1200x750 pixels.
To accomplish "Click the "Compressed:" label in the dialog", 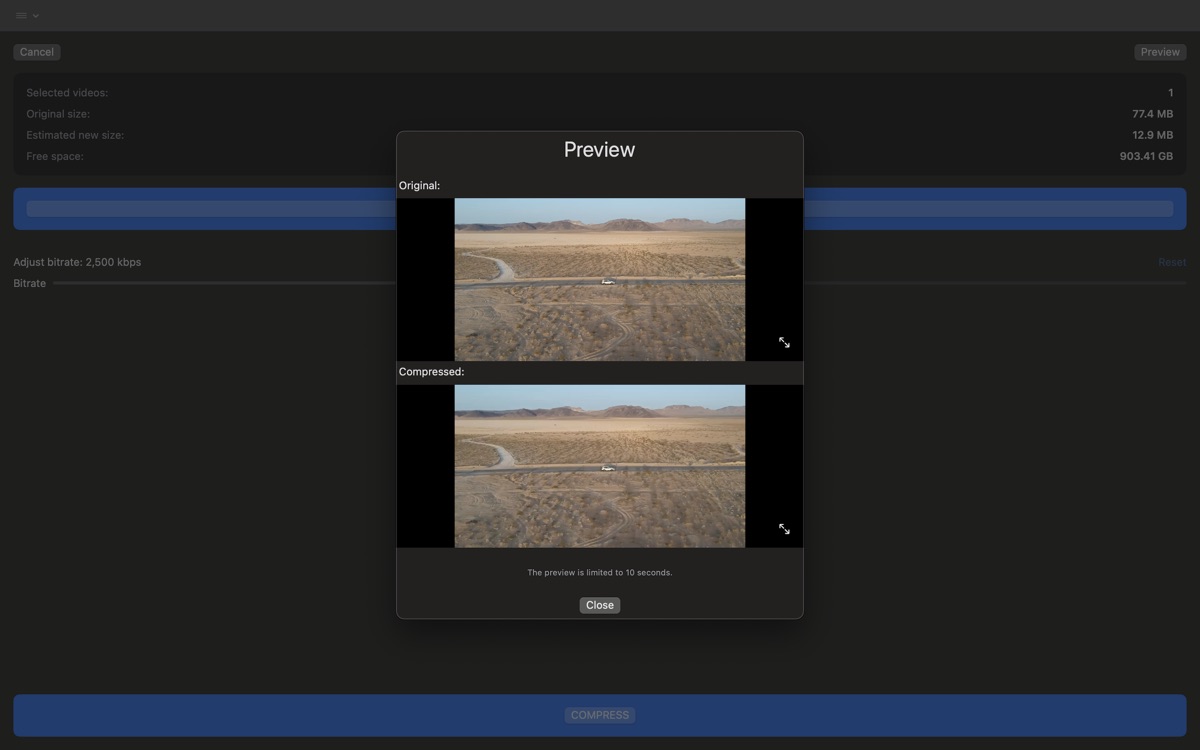I will click(x=431, y=372).
